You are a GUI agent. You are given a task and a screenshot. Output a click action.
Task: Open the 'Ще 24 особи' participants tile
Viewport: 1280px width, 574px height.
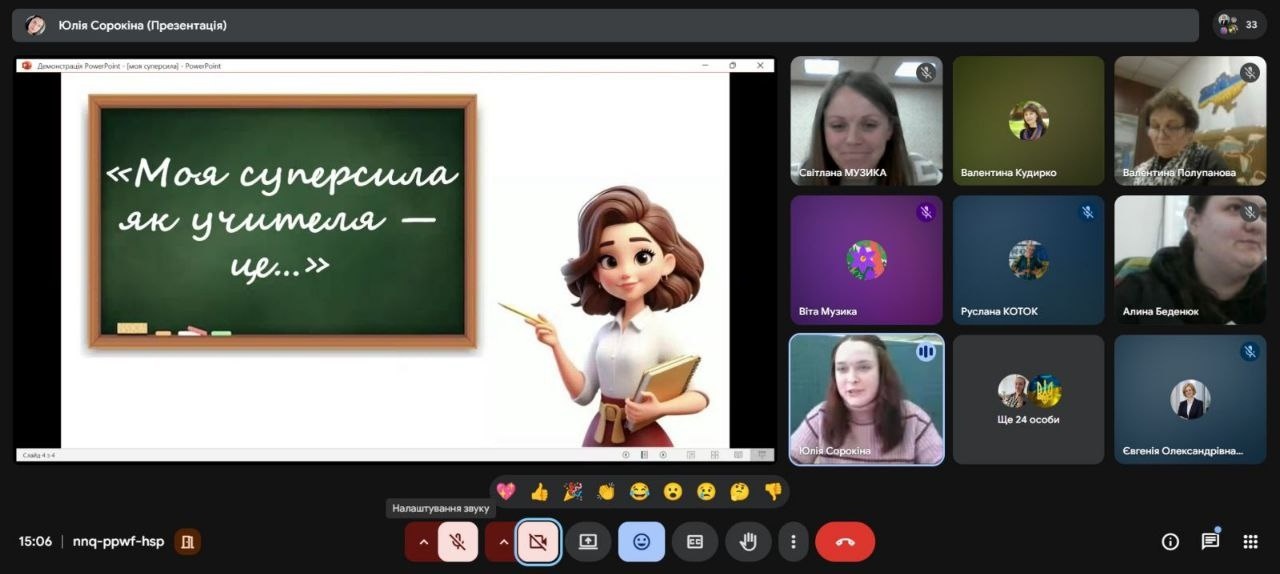point(1028,399)
